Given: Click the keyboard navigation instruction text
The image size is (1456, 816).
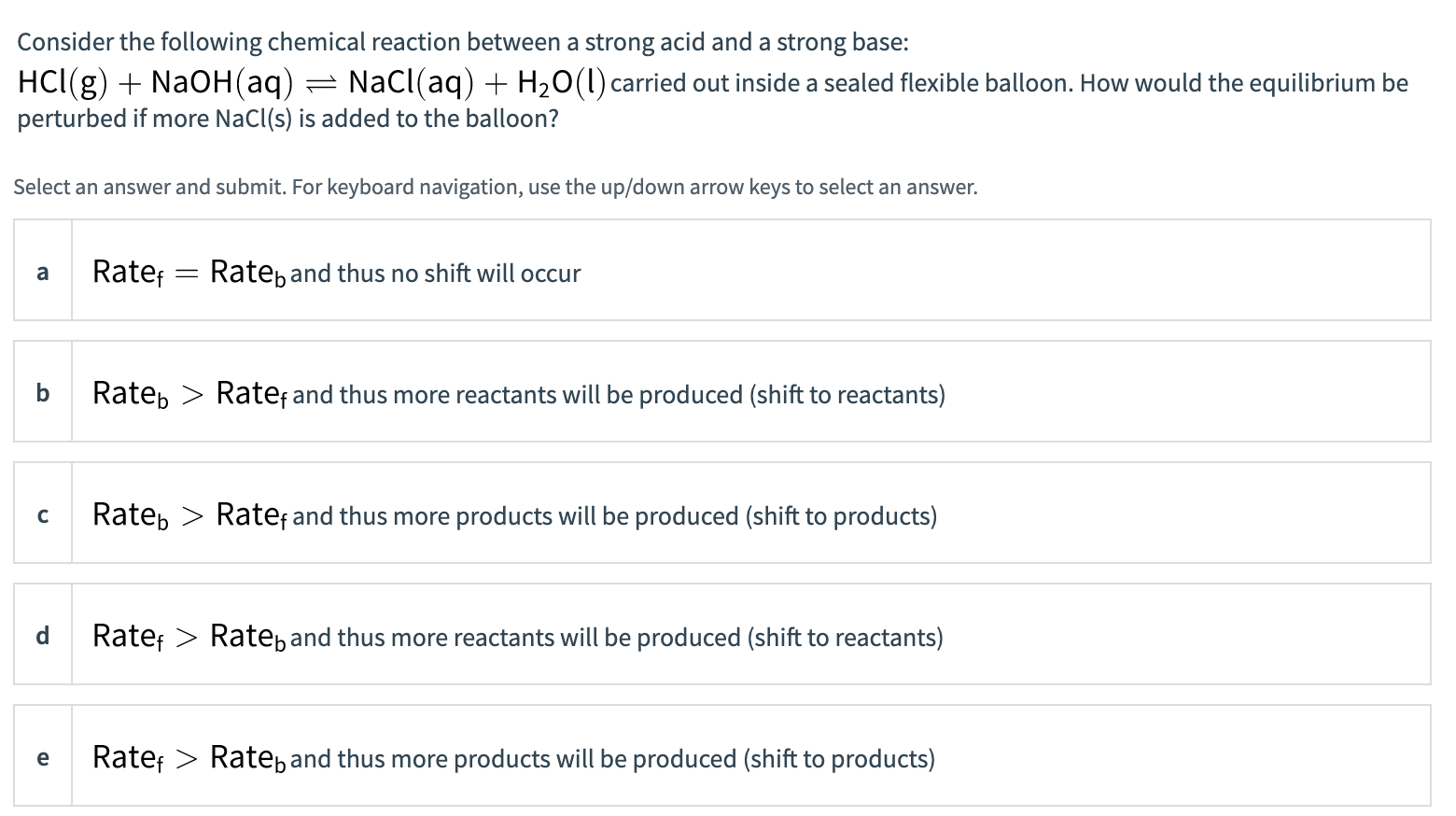Looking at the screenshot, I should [495, 187].
